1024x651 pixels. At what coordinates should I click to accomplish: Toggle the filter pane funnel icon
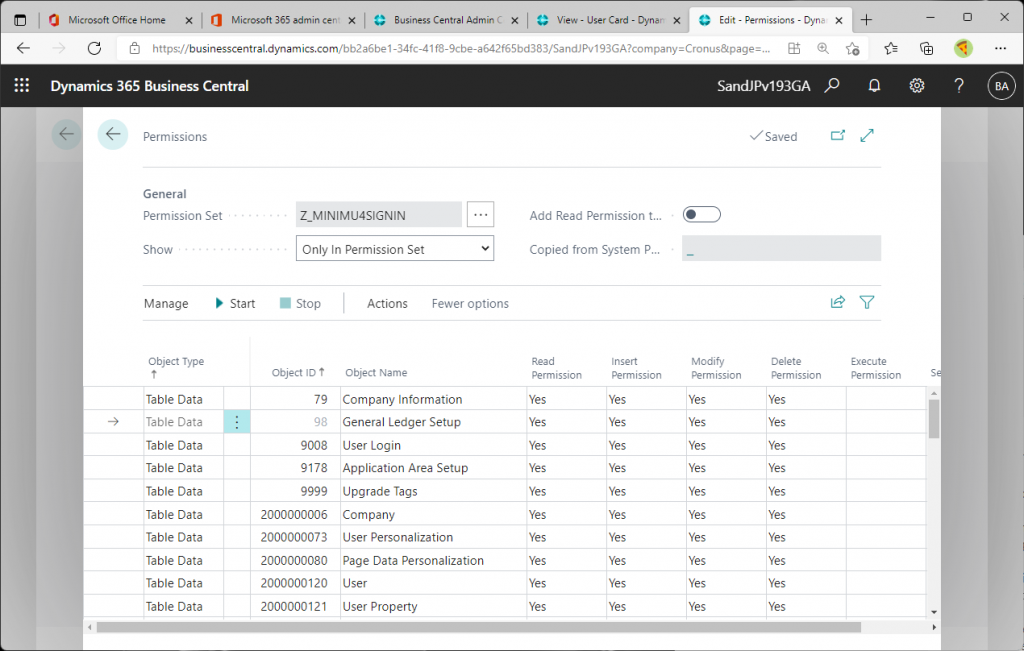[x=867, y=302]
